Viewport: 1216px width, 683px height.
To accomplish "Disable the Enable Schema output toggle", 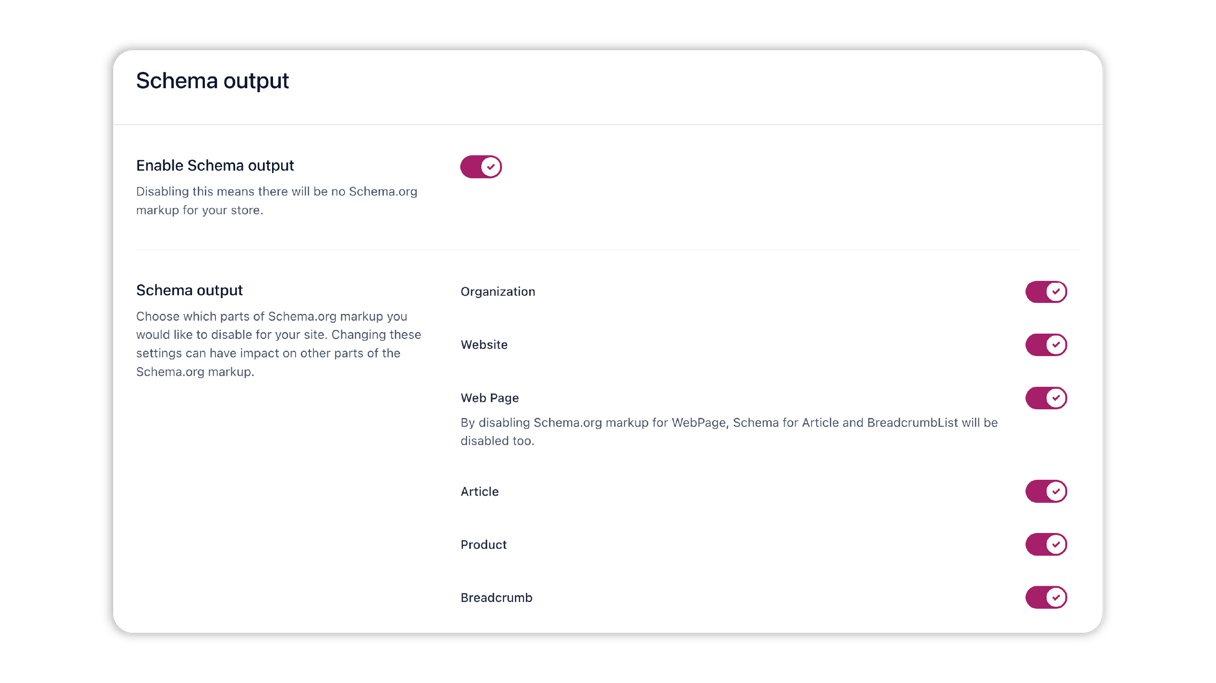I will pyautogui.click(x=481, y=167).
